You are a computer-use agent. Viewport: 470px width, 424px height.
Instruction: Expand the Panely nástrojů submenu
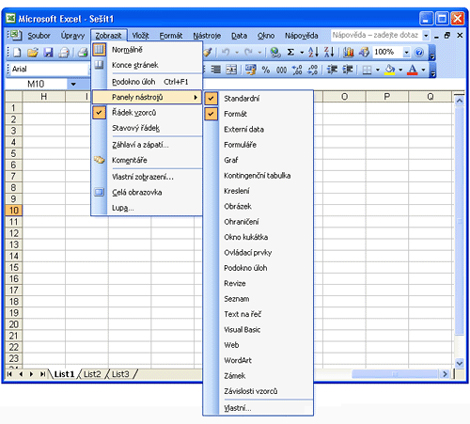coord(147,97)
